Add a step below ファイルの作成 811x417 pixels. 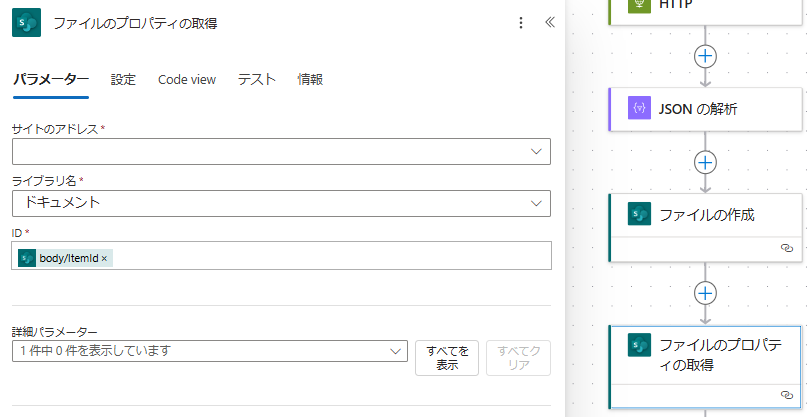[705, 293]
